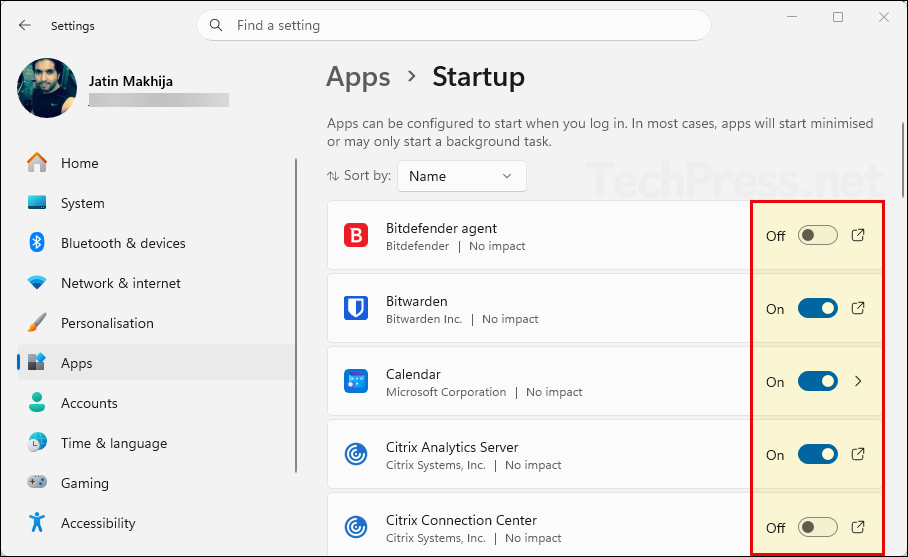Image resolution: width=908 pixels, height=557 pixels.
Task: Disable Bitwarden startup toggle
Action: [x=818, y=308]
